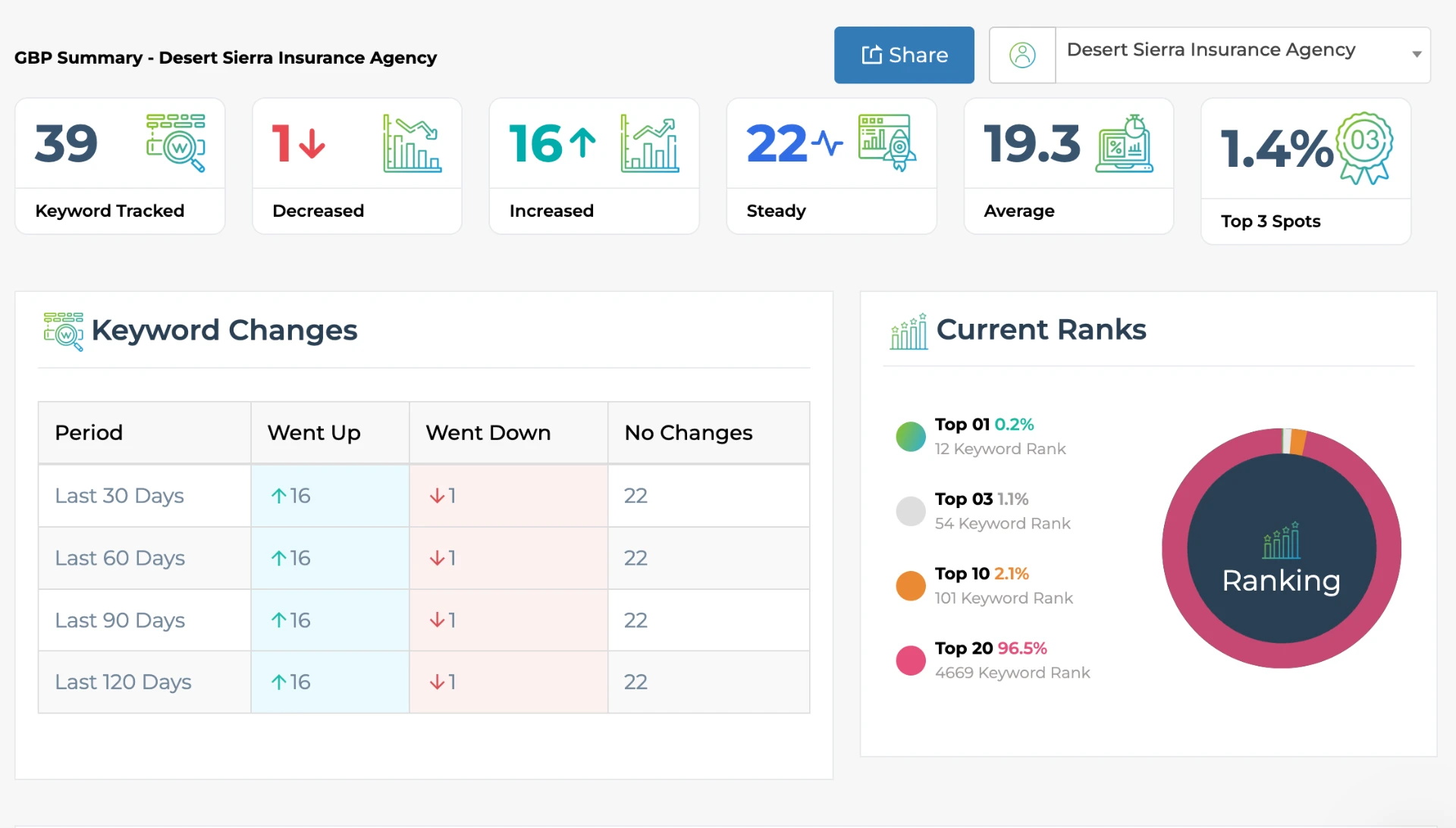Click the Top 01 green legend swatch
Screen dimensions: 1456x828
point(911,437)
